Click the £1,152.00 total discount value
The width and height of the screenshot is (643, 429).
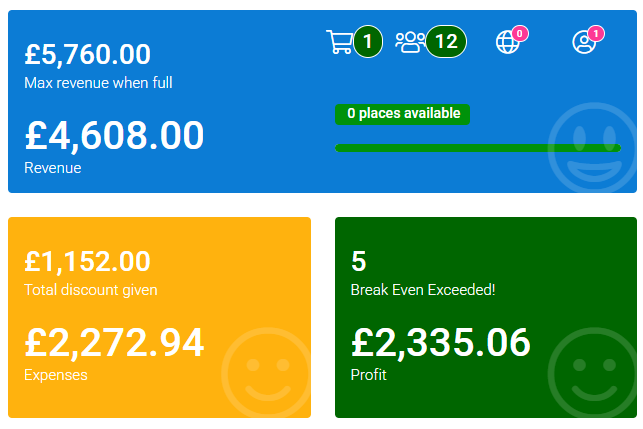[x=87, y=262]
